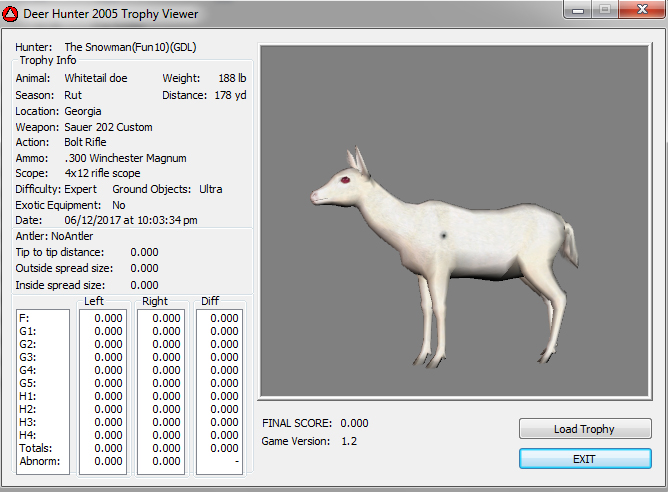Click the deer's red eye in preview
The image size is (668, 492).
coord(345,180)
